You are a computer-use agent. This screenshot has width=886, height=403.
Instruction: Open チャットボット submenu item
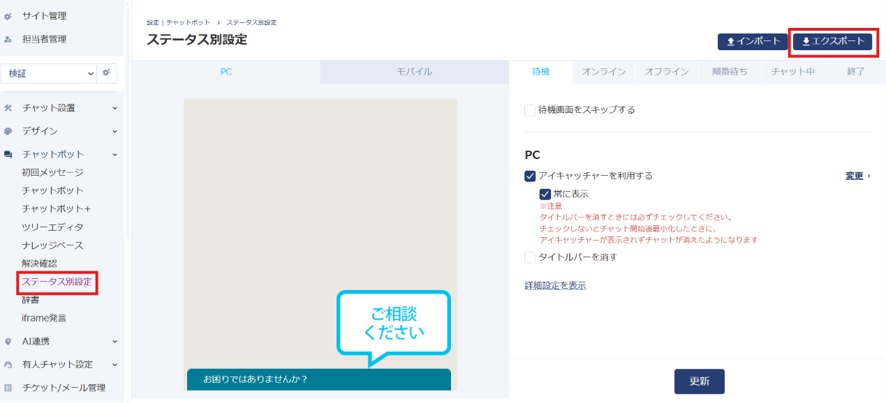pos(53,190)
